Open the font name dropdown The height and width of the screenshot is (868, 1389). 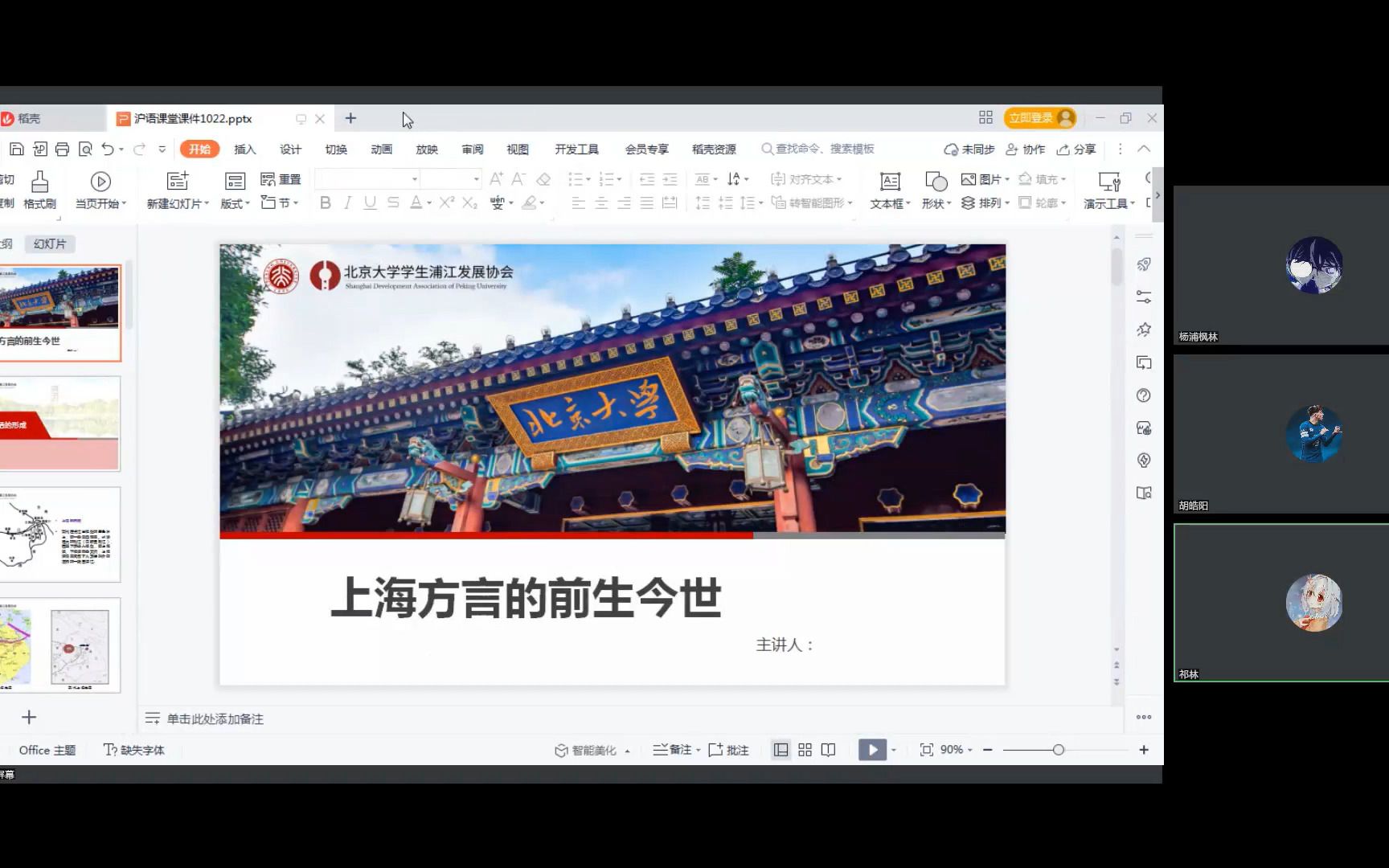tap(415, 178)
